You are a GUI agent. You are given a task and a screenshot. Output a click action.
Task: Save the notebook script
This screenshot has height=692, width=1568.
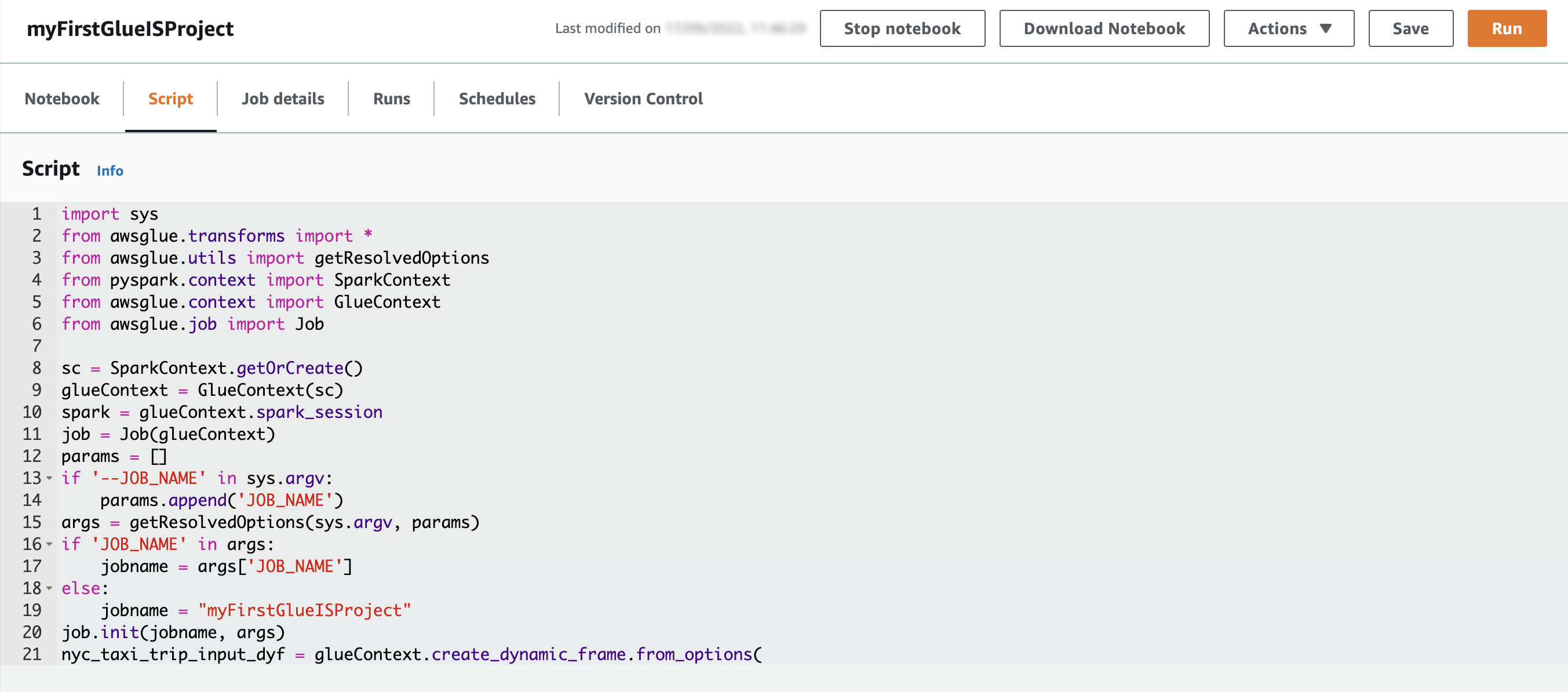[x=1410, y=28]
